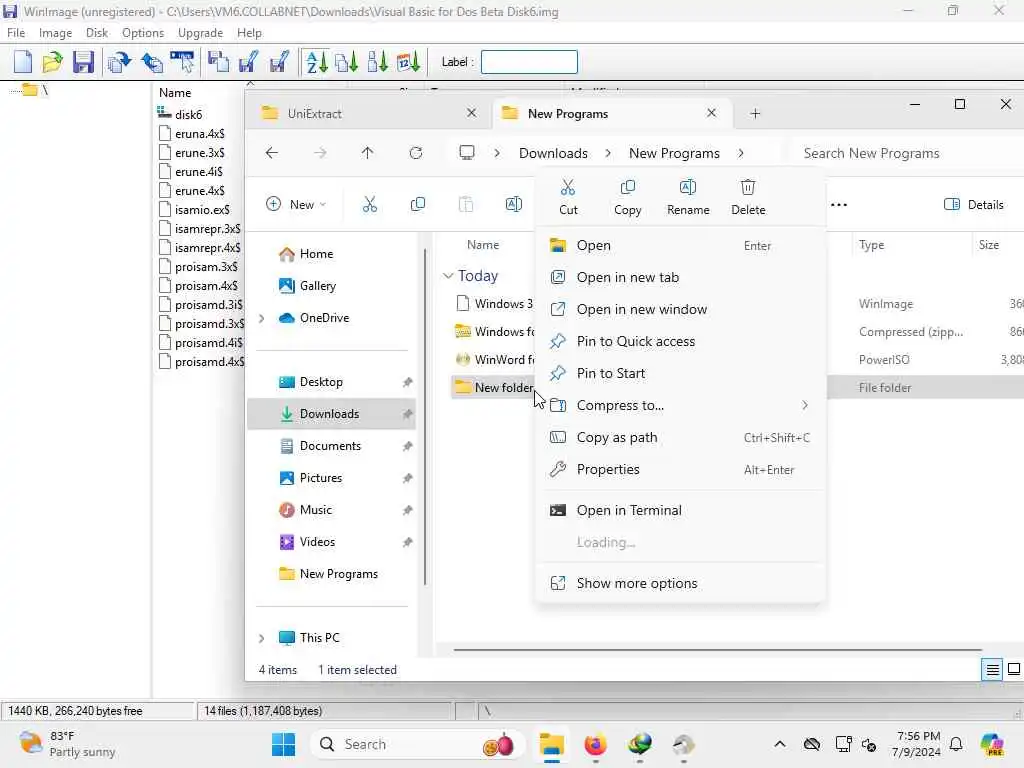Toggle the Details pane button
The width and height of the screenshot is (1024, 768).
point(974,204)
